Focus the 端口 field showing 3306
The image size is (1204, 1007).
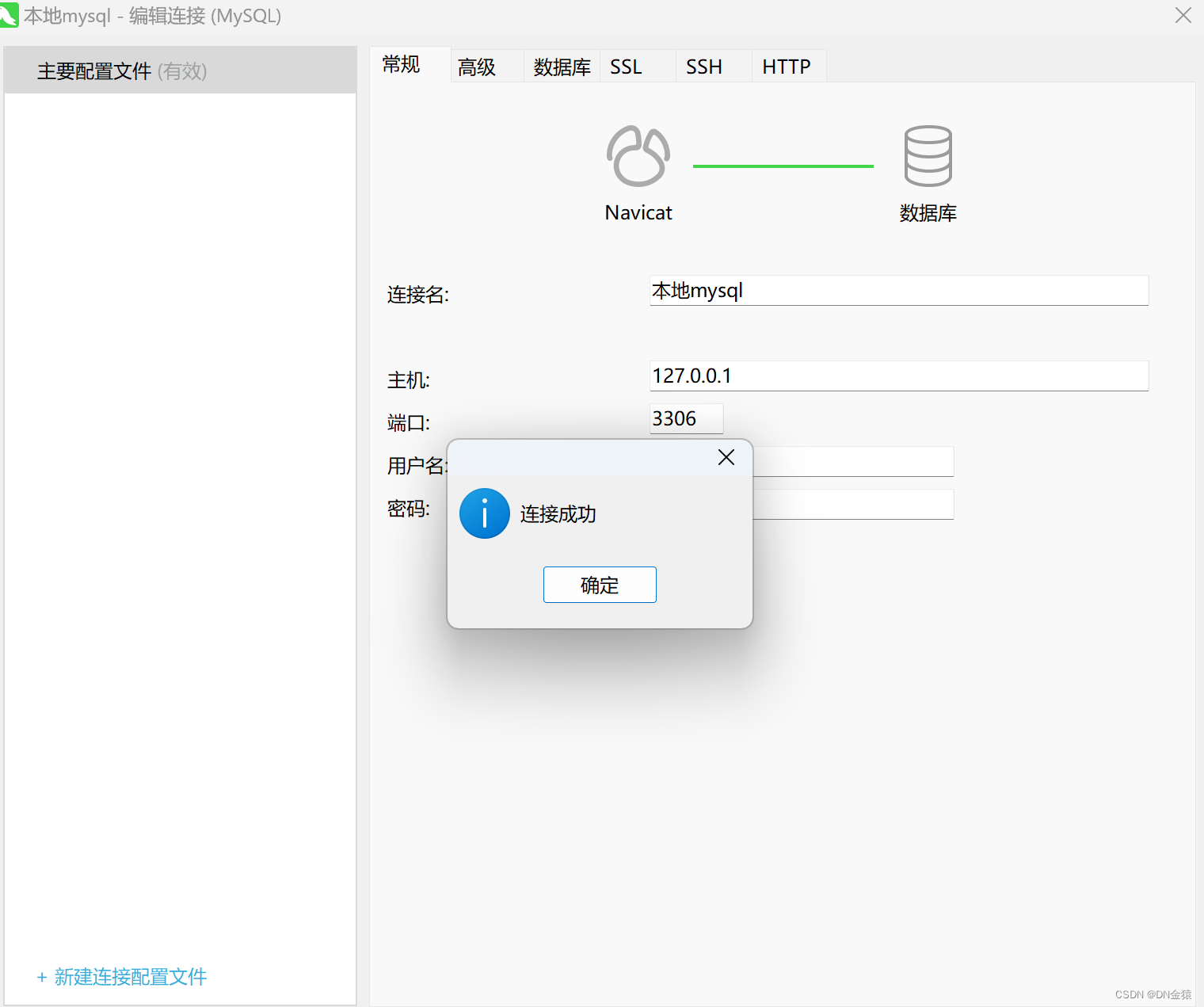pos(686,418)
